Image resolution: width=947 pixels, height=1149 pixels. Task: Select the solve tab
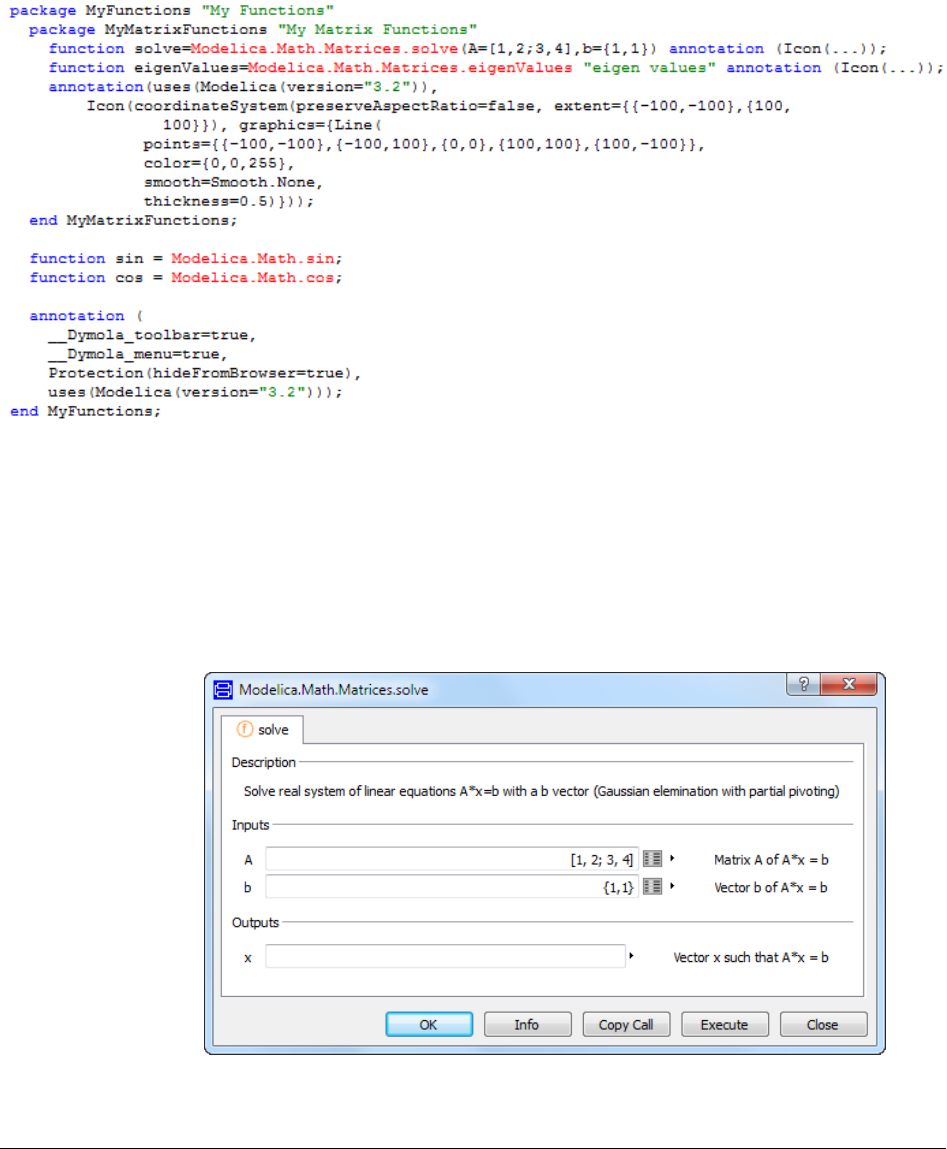262,730
